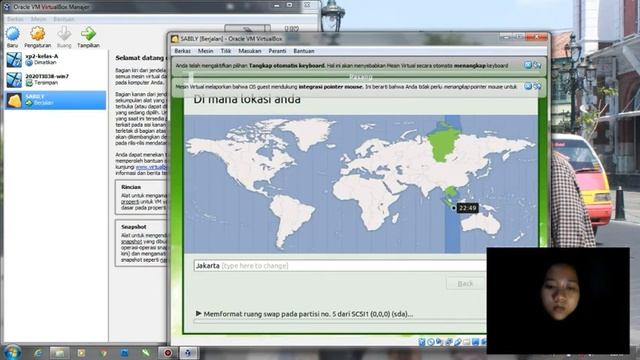Click the optical disk status icon
Image resolution: width=640 pixels, height=360 pixels.
431,342
